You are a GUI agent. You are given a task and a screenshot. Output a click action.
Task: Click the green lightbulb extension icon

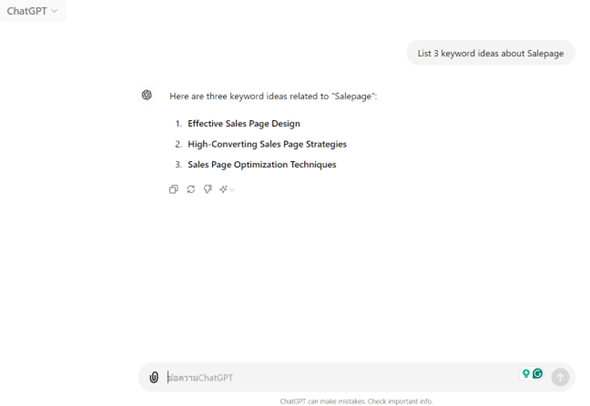[x=526, y=373]
